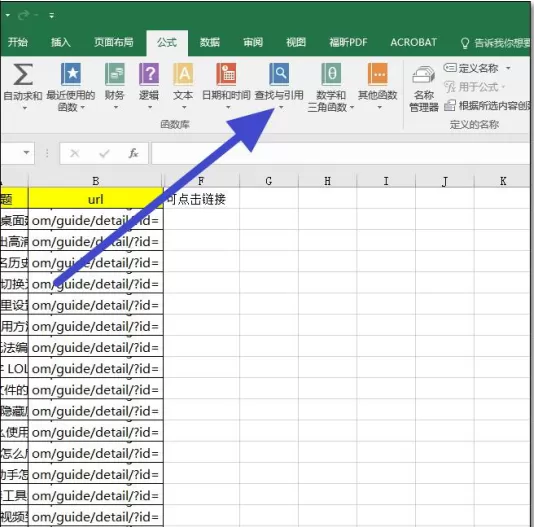Expand Financial functions dropdown arrow
Screen dimensions: 534x527
pyautogui.click(x=115, y=107)
